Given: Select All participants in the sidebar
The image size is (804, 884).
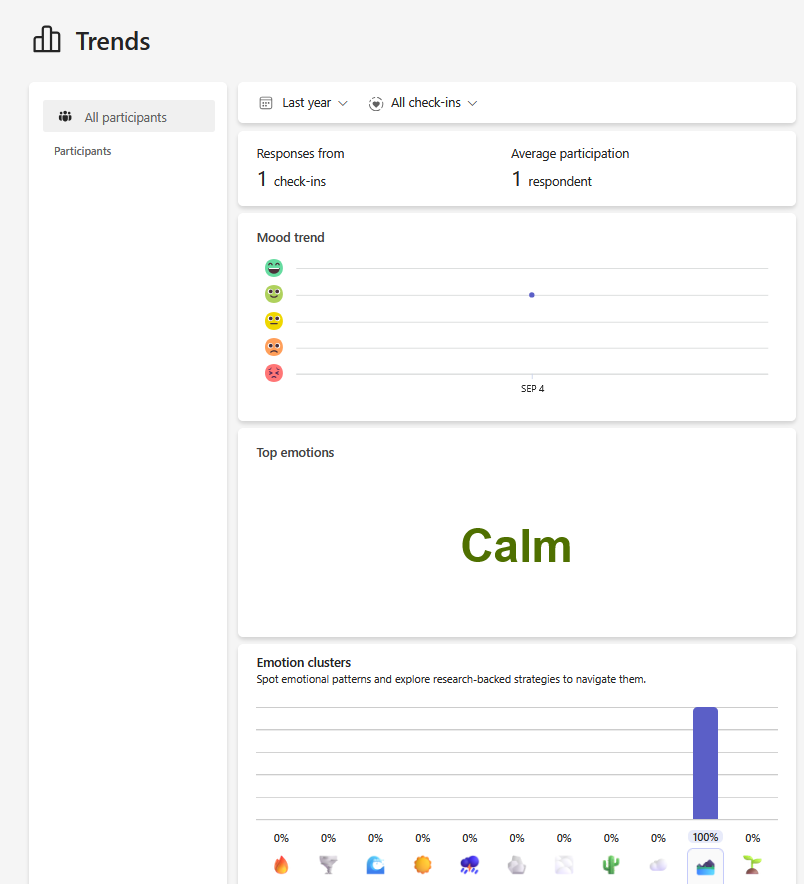Looking at the screenshot, I should pyautogui.click(x=129, y=117).
